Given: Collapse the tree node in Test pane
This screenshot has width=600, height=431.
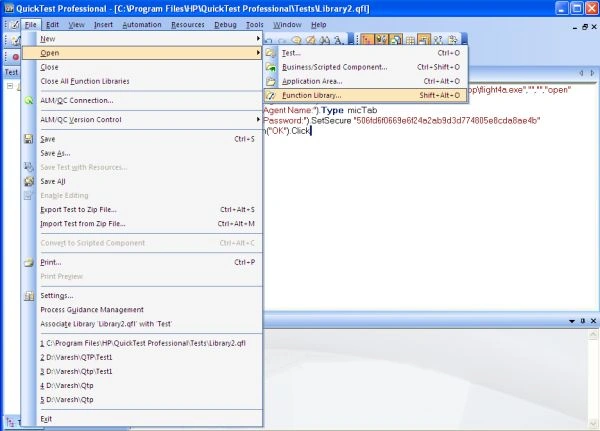Looking at the screenshot, I should click(10, 86).
